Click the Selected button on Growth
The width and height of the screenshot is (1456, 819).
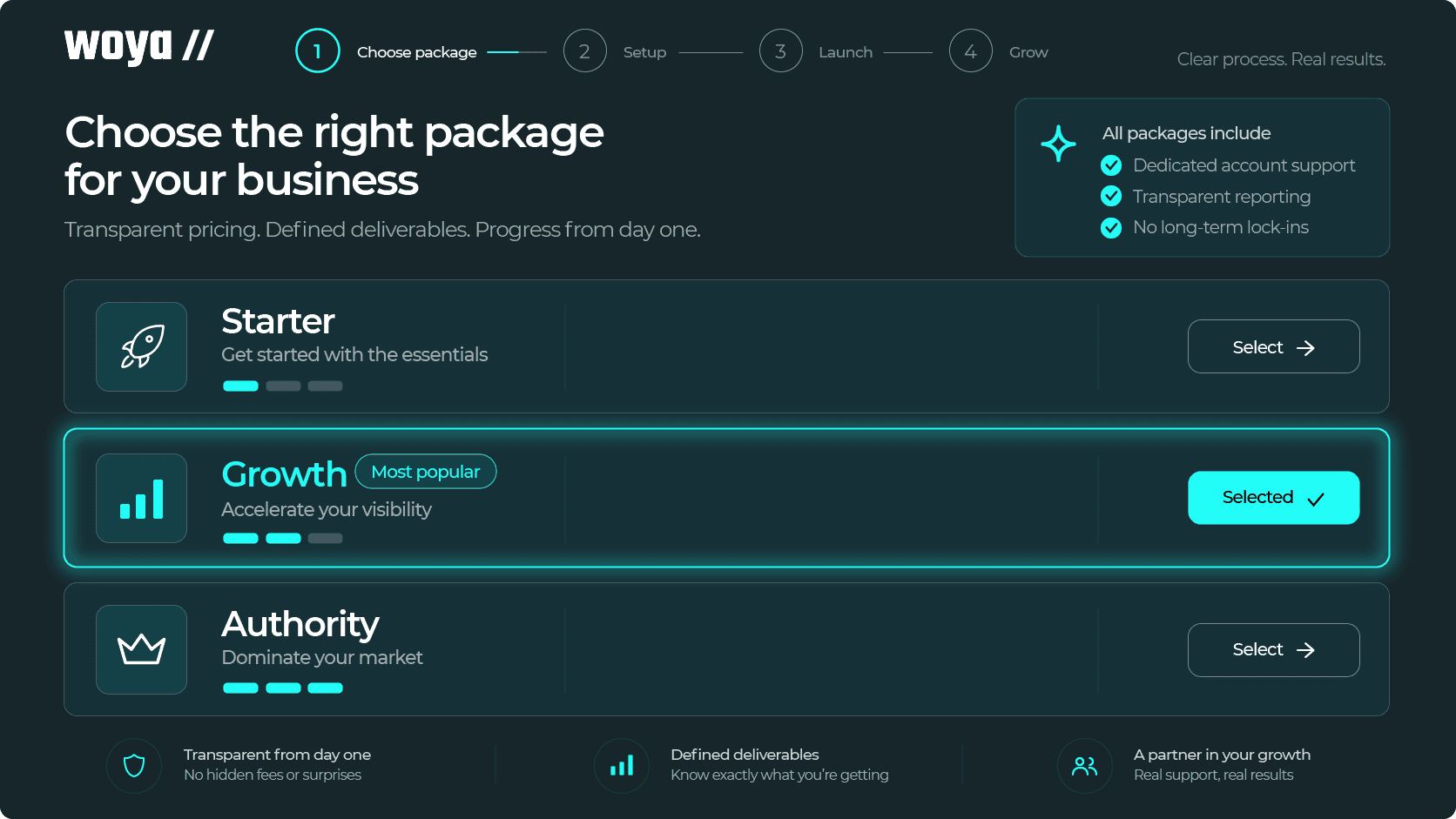1274,498
